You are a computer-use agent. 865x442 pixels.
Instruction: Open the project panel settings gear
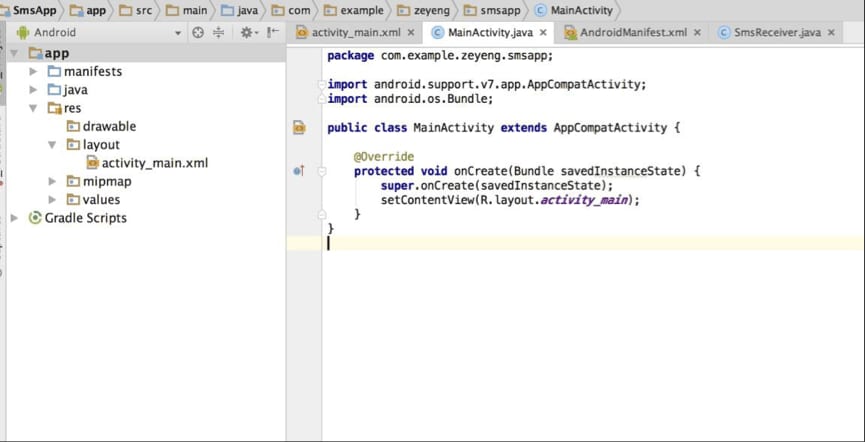[249, 33]
